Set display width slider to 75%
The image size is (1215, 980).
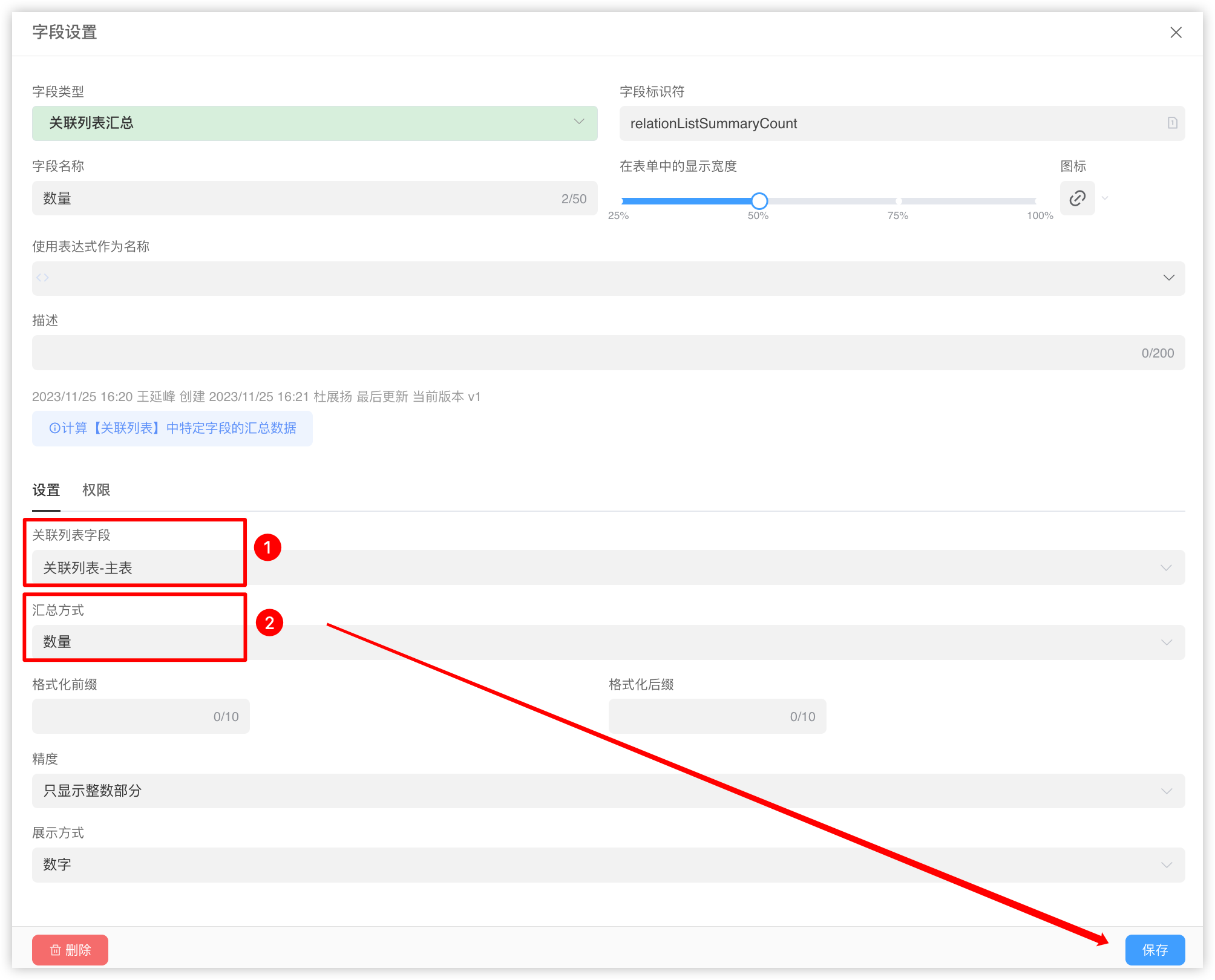tap(899, 201)
